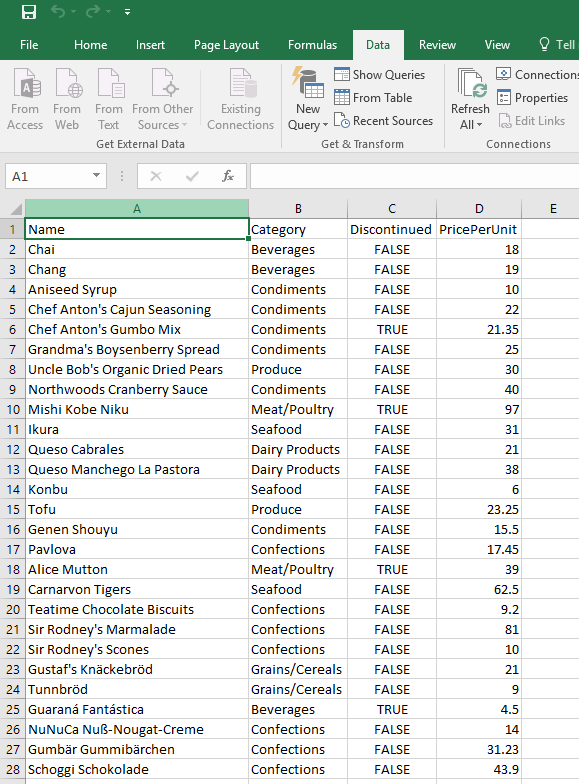Import data From Access
This screenshot has width=579, height=784.
[x=25, y=99]
